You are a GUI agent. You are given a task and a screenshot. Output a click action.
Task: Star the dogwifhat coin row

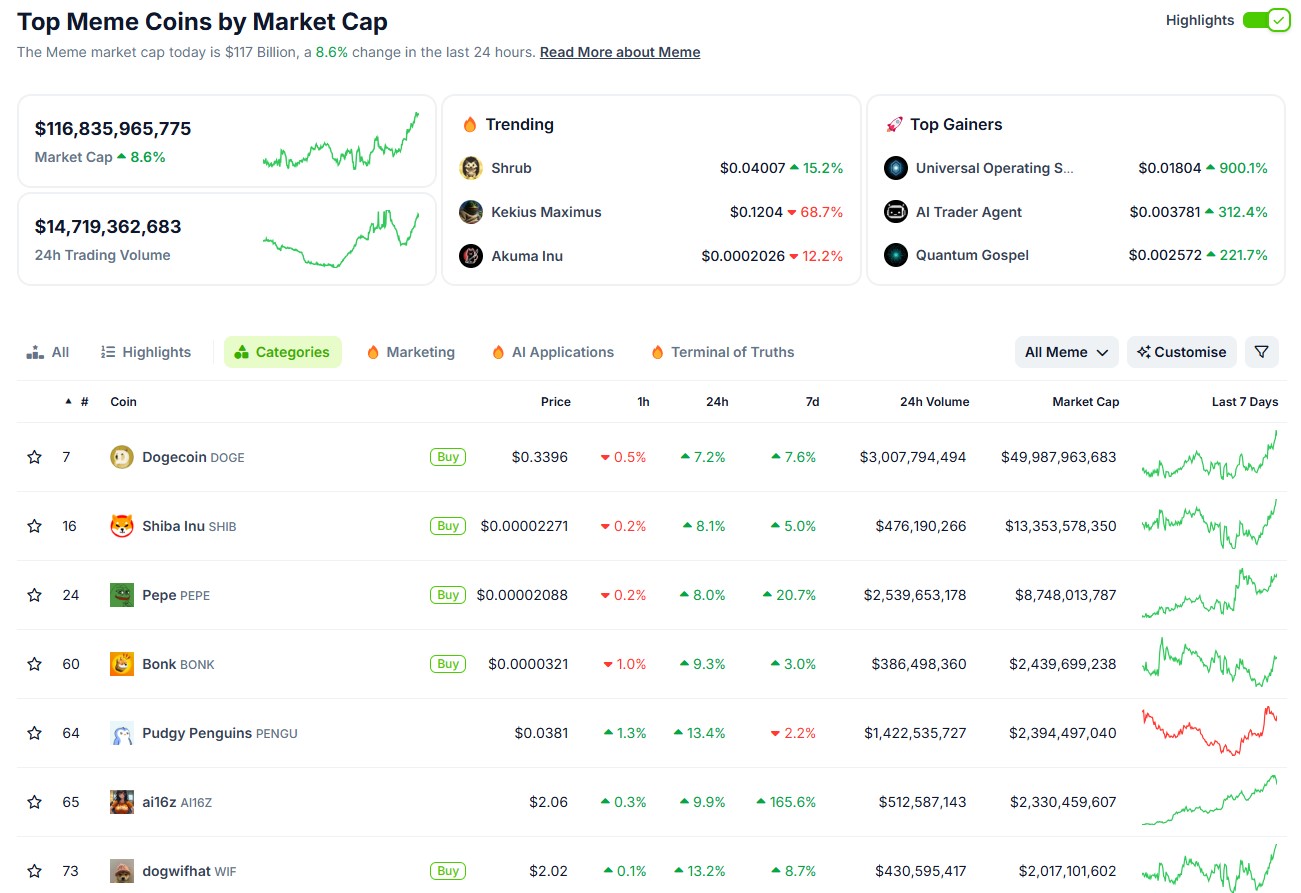point(35,871)
